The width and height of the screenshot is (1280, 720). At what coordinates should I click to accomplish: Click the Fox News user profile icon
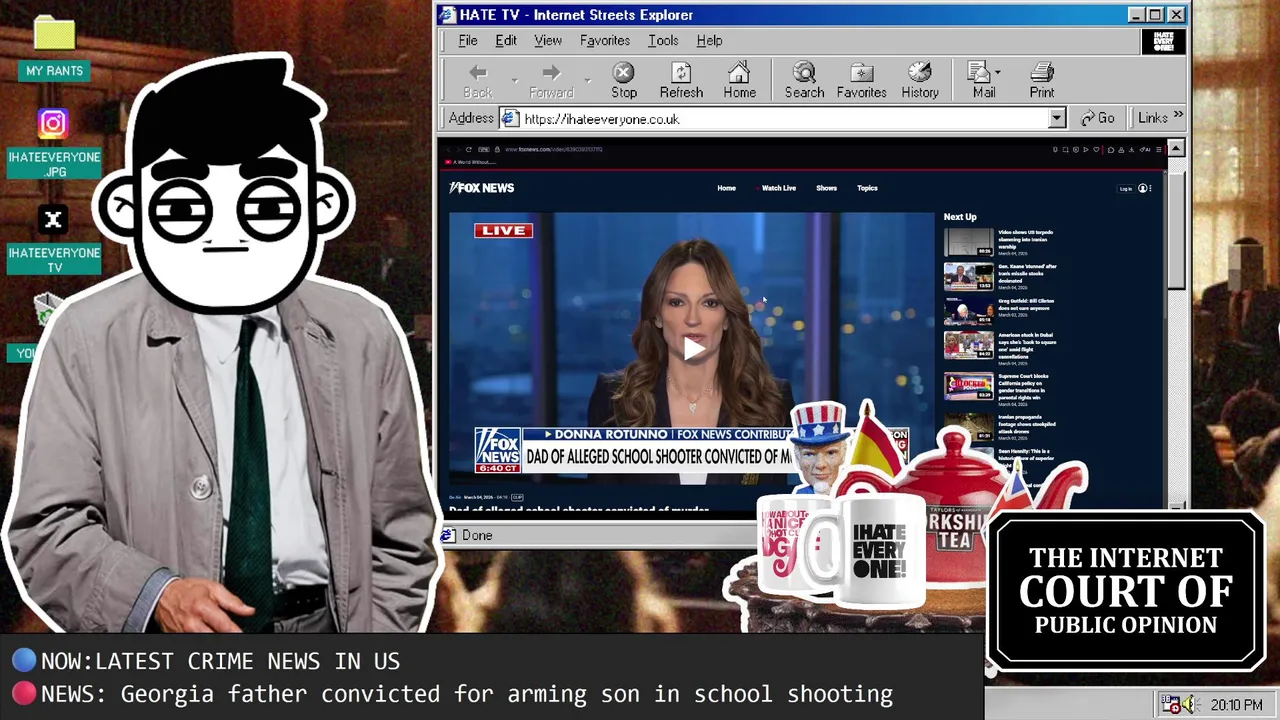click(1143, 188)
